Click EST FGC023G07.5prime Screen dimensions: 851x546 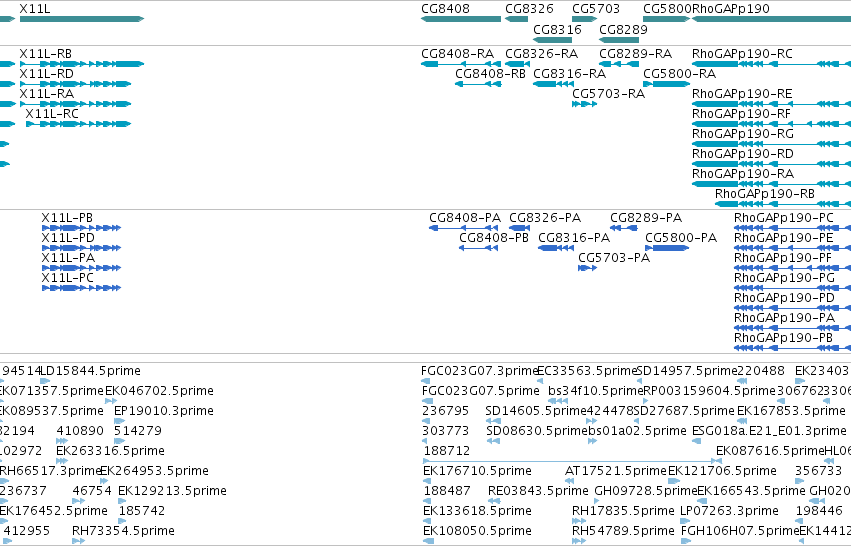pos(427,401)
